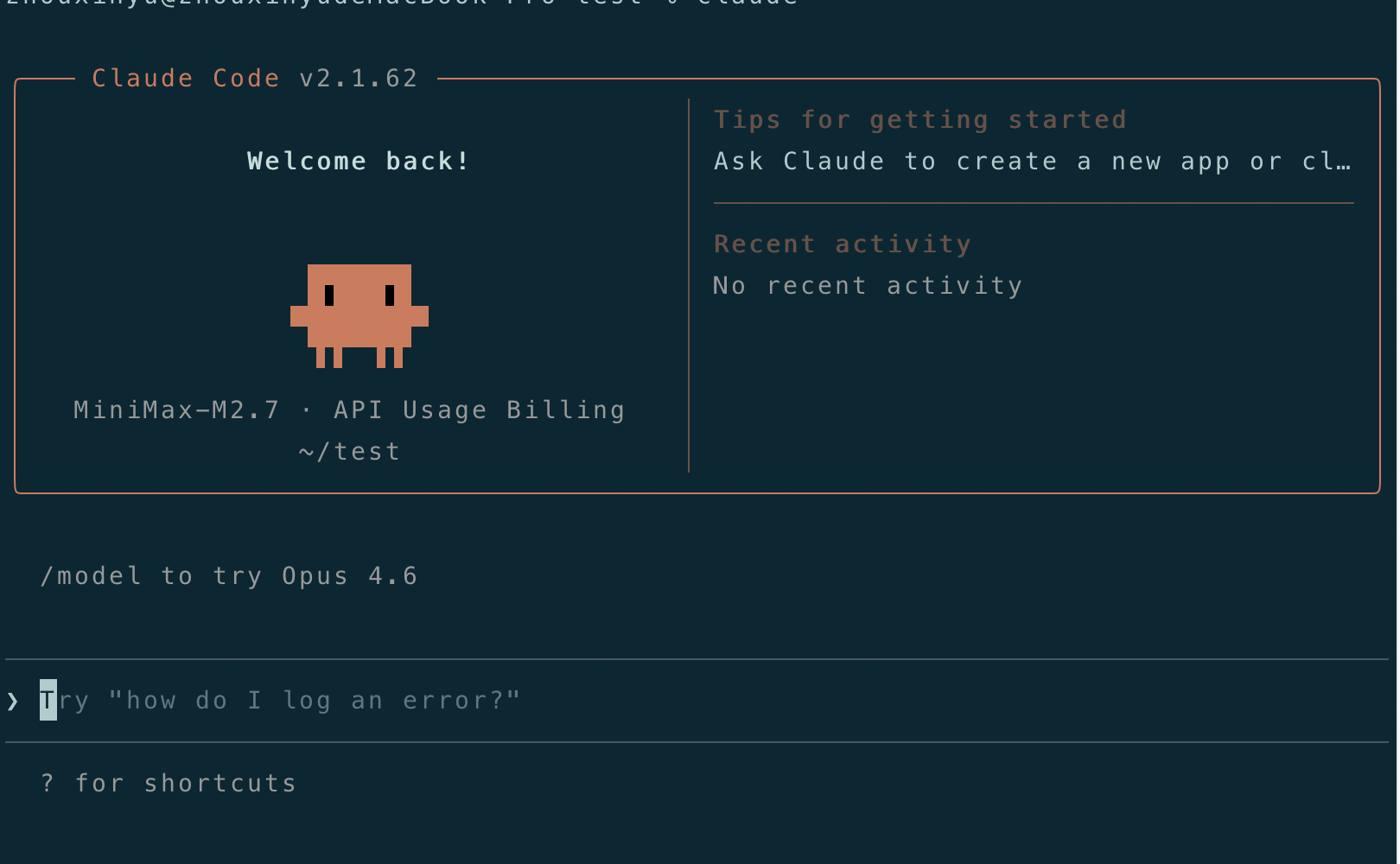
Task: Click the truncated "Ask Claude to create" tip
Action: click(1033, 162)
